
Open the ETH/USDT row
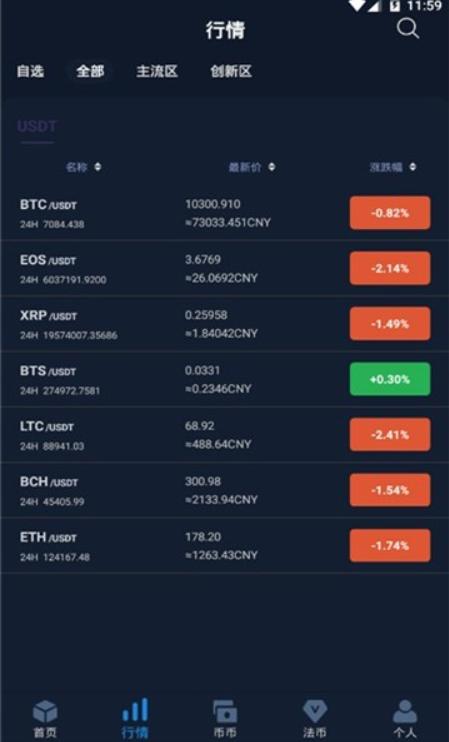(225, 546)
